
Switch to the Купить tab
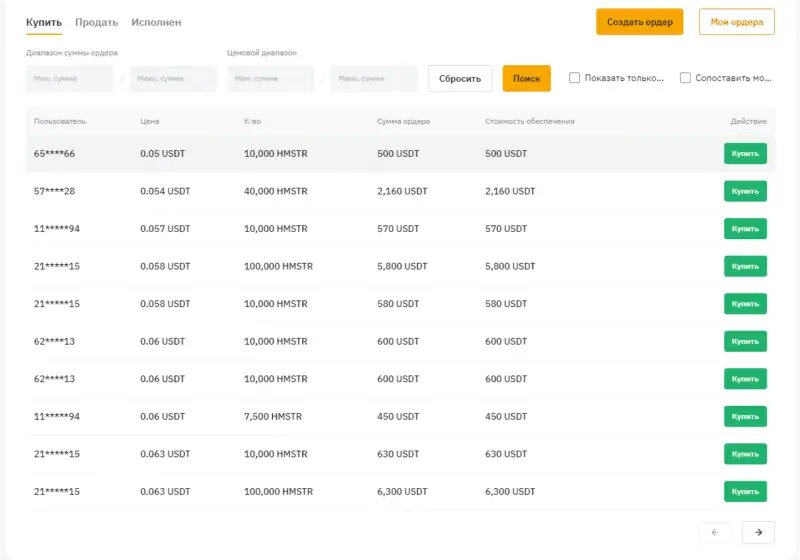tap(44, 22)
